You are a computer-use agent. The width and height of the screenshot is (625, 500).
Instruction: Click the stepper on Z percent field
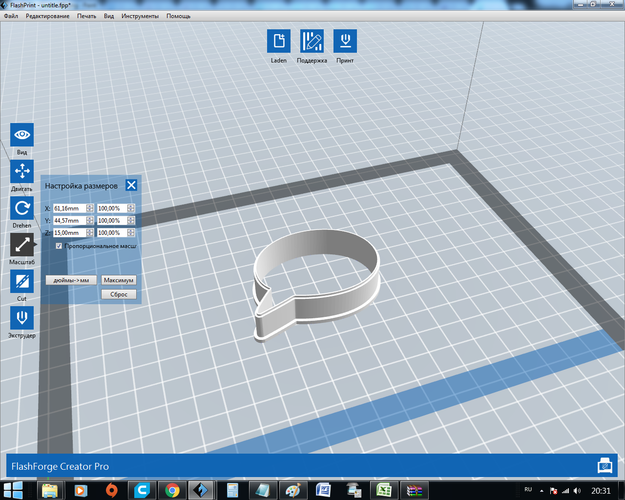pyautogui.click(x=131, y=232)
